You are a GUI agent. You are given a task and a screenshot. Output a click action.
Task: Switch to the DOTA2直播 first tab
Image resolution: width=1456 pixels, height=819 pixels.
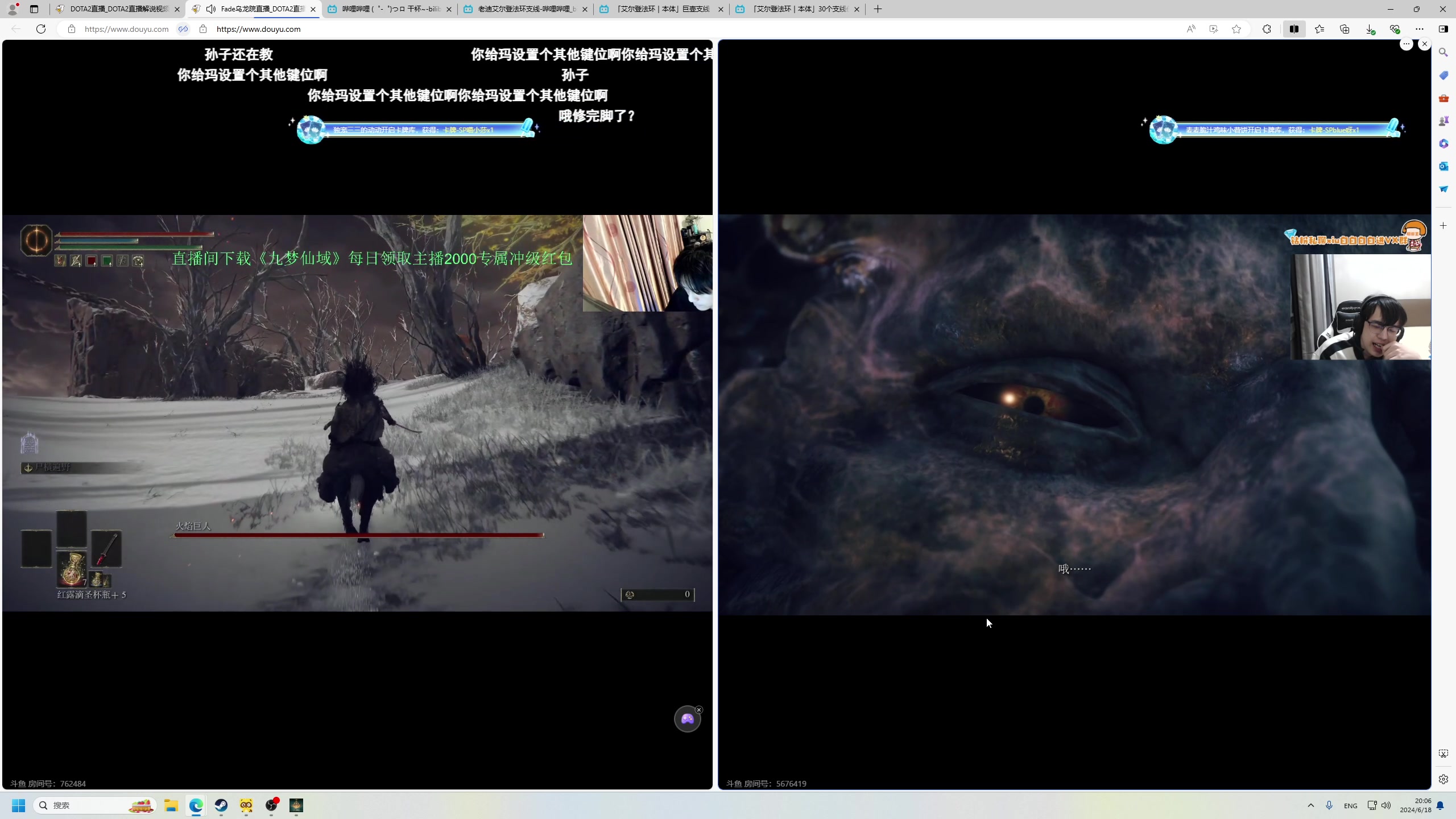(118, 9)
